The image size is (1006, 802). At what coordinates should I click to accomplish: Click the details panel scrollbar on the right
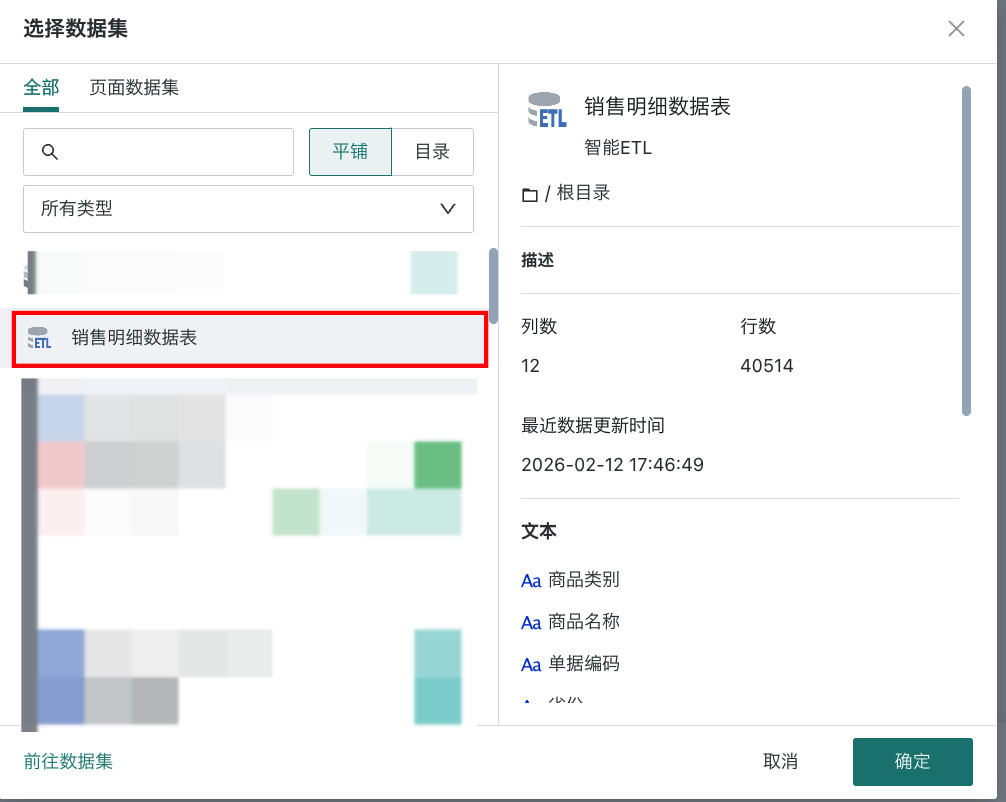coord(966,250)
